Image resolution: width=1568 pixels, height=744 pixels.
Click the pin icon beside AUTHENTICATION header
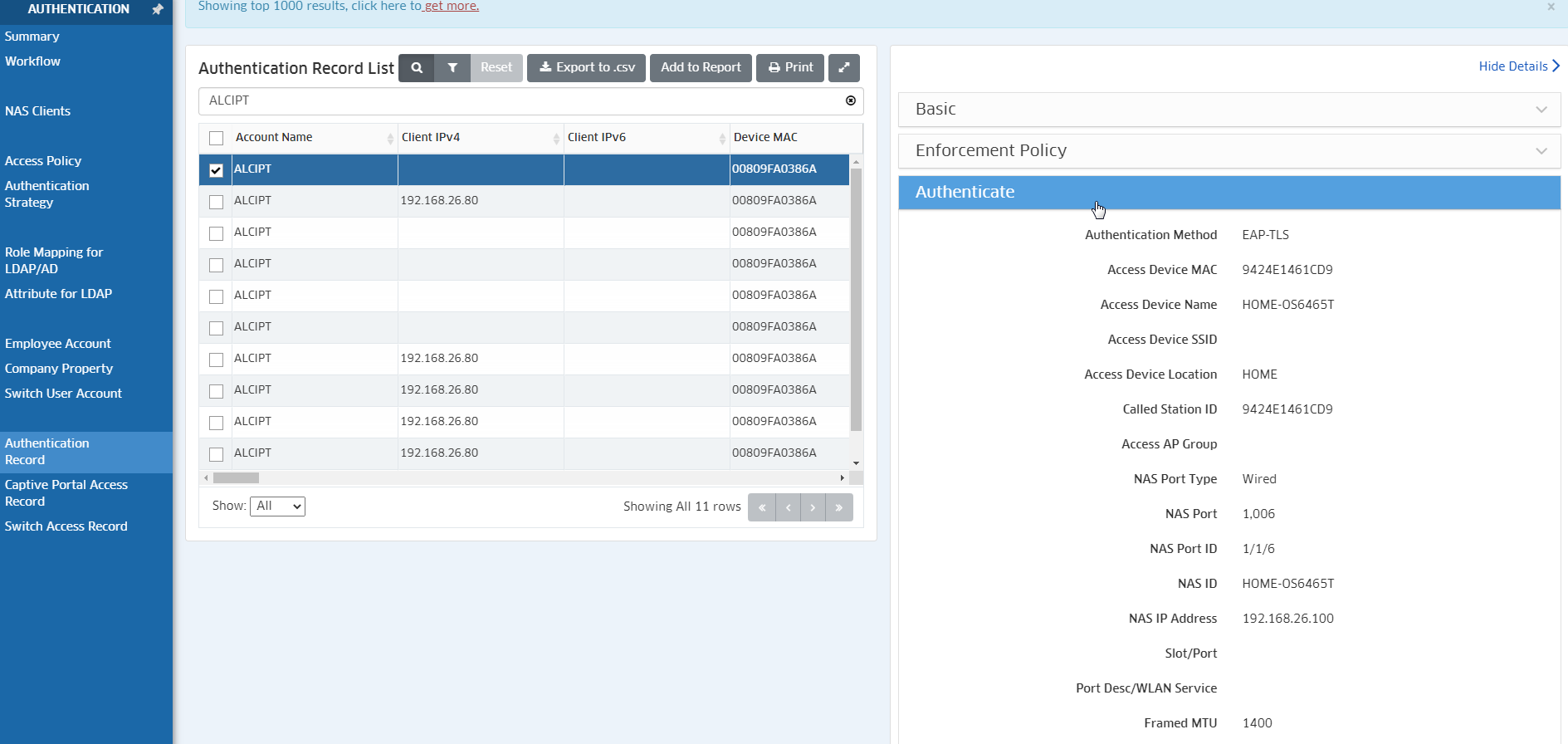coord(158,9)
